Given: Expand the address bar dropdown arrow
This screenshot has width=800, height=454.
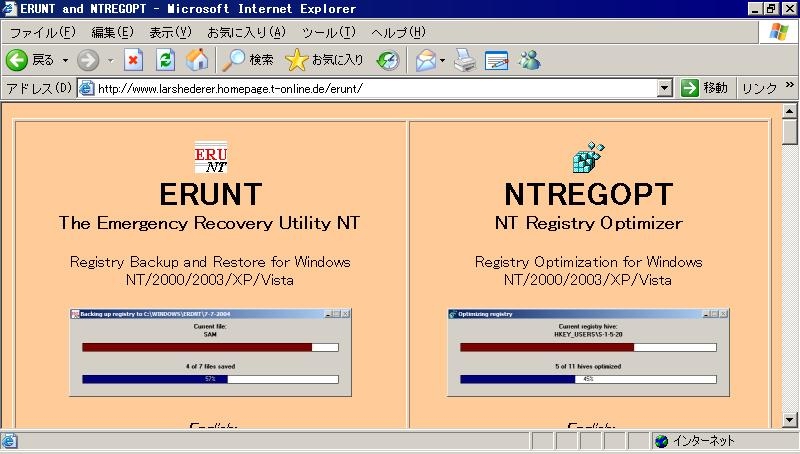Looking at the screenshot, I should pyautogui.click(x=664, y=89).
